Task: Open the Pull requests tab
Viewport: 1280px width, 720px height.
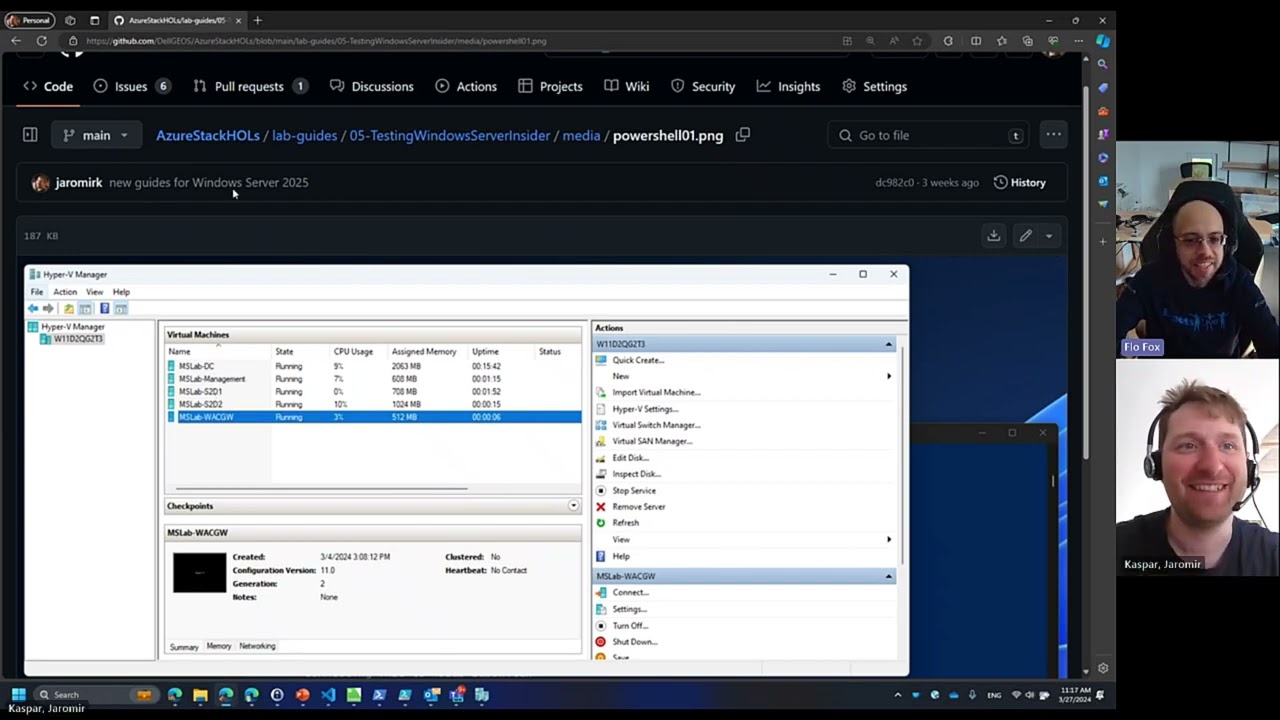Action: [x=249, y=86]
